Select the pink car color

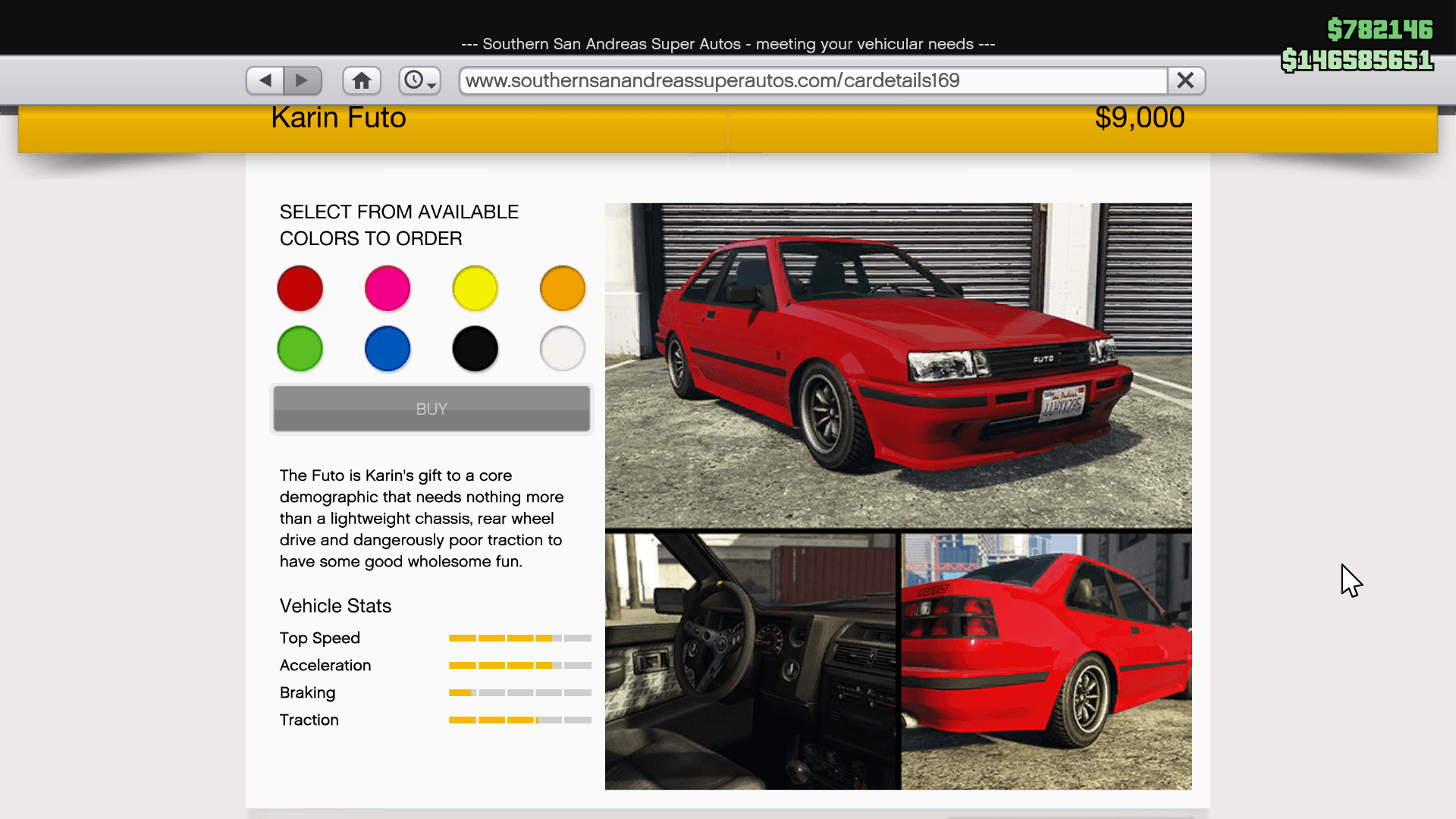tap(388, 288)
